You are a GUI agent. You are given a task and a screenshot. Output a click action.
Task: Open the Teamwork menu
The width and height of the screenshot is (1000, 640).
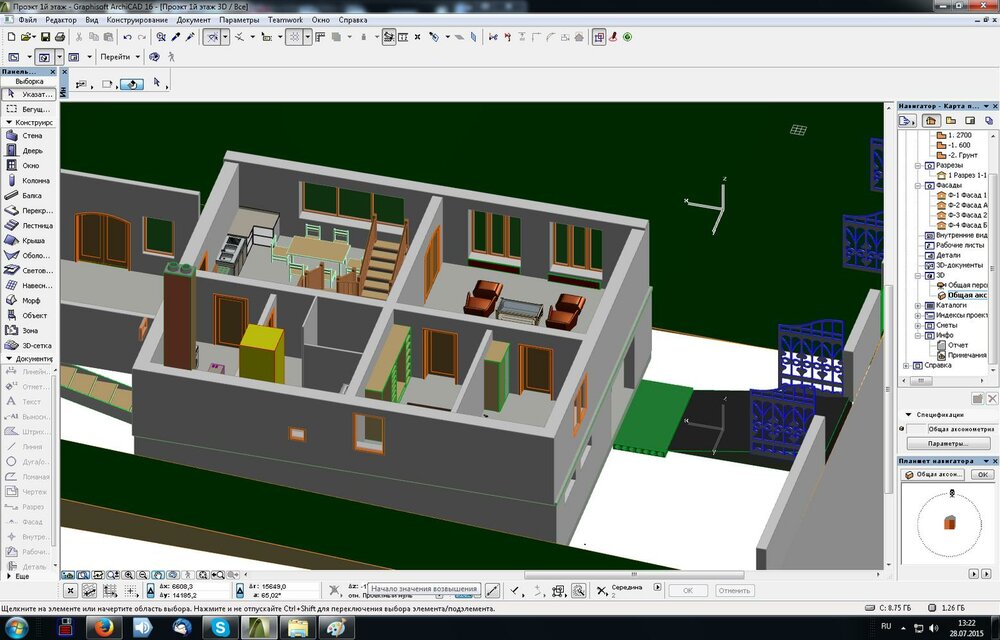(x=284, y=20)
